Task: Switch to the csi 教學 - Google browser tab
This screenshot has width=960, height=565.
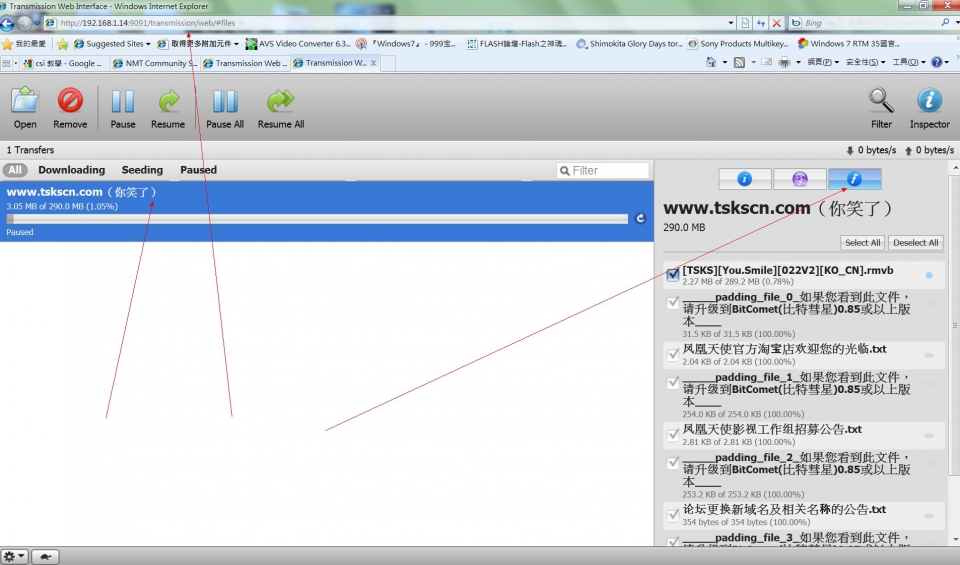Action: 63,63
